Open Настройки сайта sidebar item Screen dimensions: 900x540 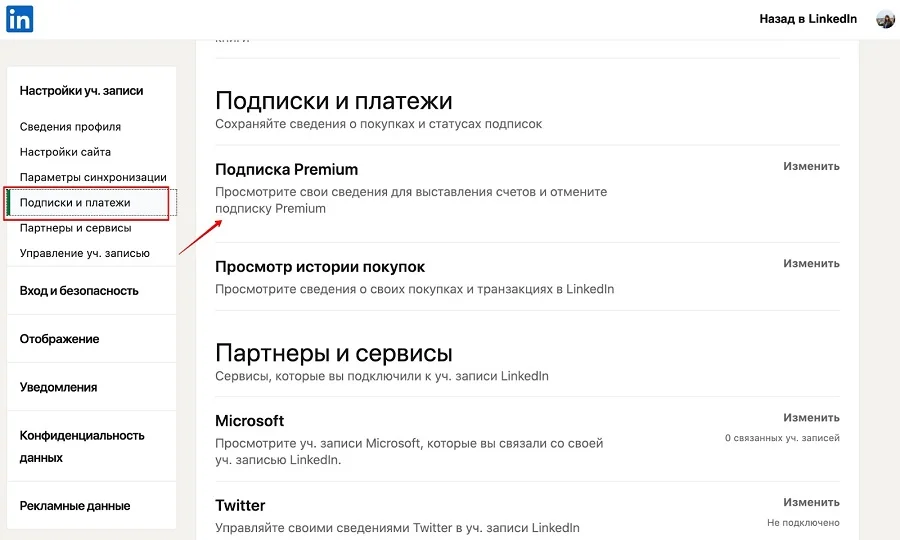pyautogui.click(x=65, y=152)
